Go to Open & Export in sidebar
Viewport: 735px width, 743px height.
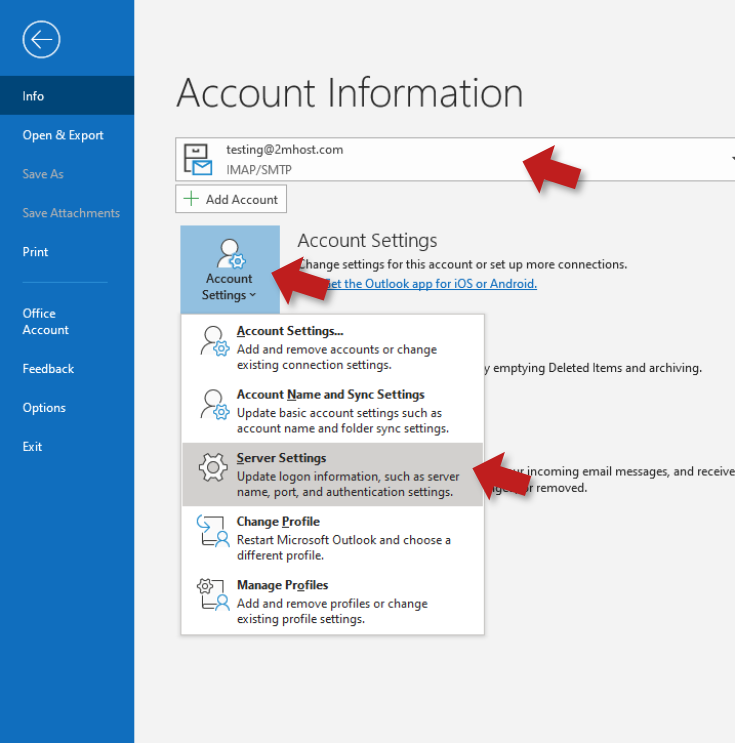(x=63, y=135)
